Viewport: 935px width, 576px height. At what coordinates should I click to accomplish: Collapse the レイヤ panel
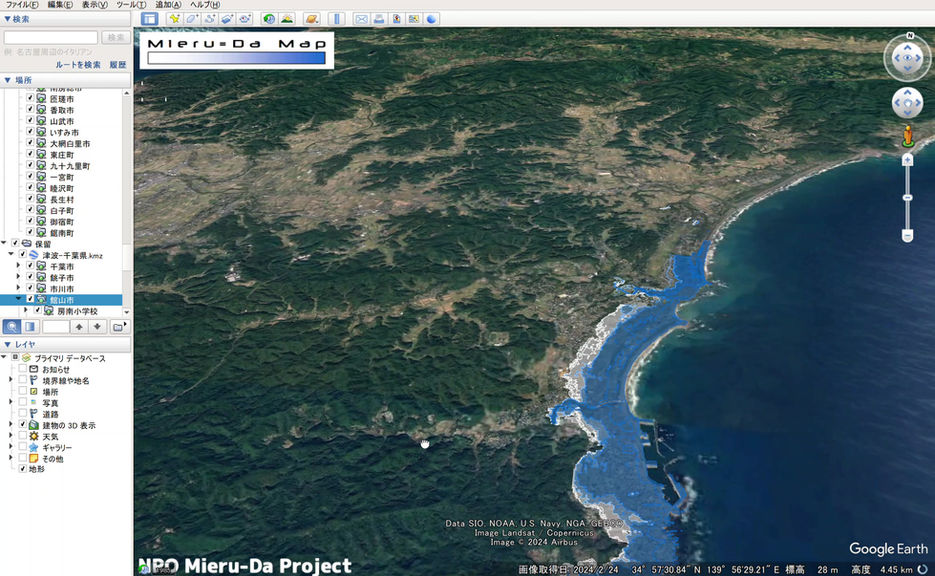click(7, 344)
